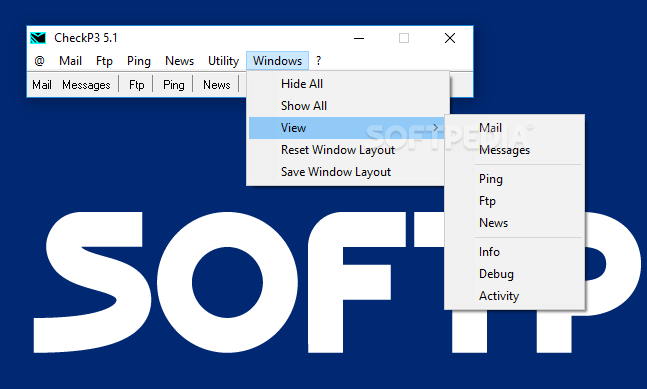This screenshot has height=389, width=647.
Task: Click the Ftp toolbar button
Action: pos(137,85)
